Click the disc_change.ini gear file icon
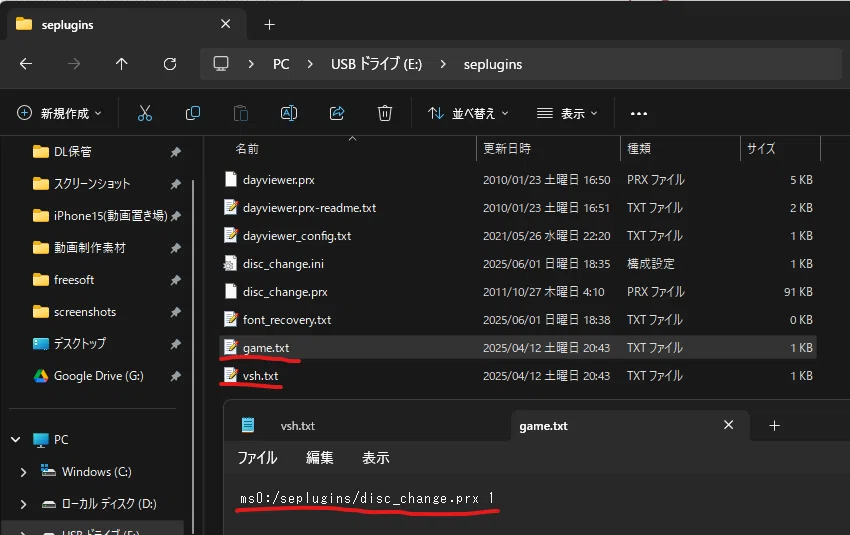This screenshot has height=535, width=850. pyautogui.click(x=231, y=263)
